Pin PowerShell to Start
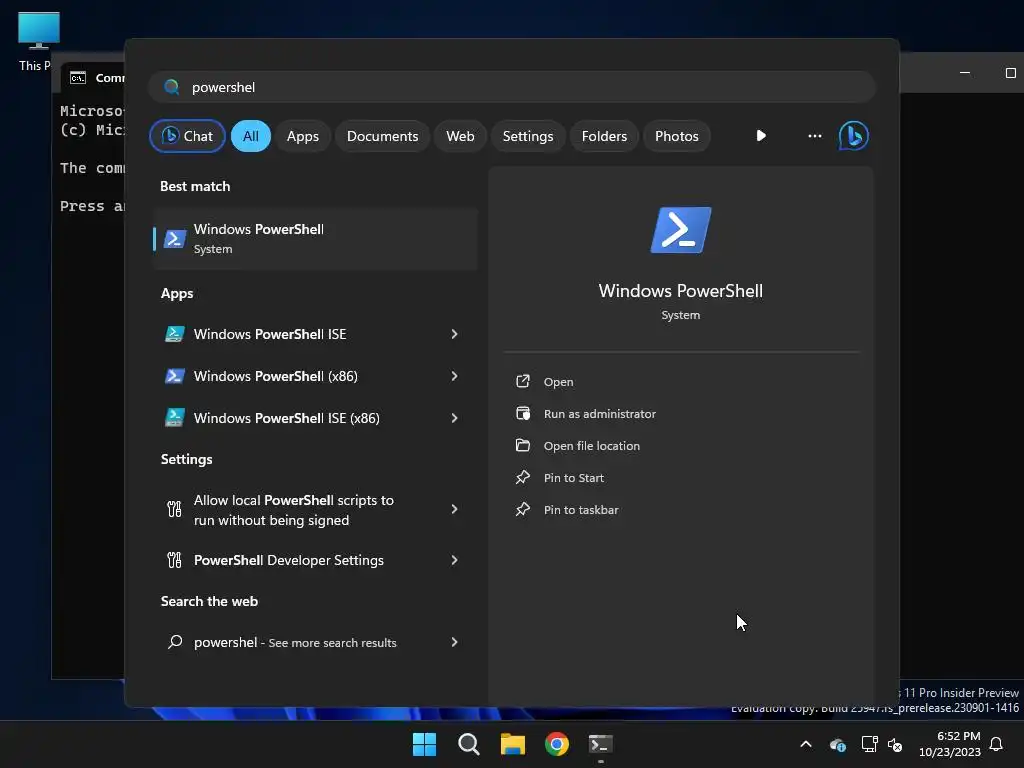The width and height of the screenshot is (1024, 768). tap(573, 478)
